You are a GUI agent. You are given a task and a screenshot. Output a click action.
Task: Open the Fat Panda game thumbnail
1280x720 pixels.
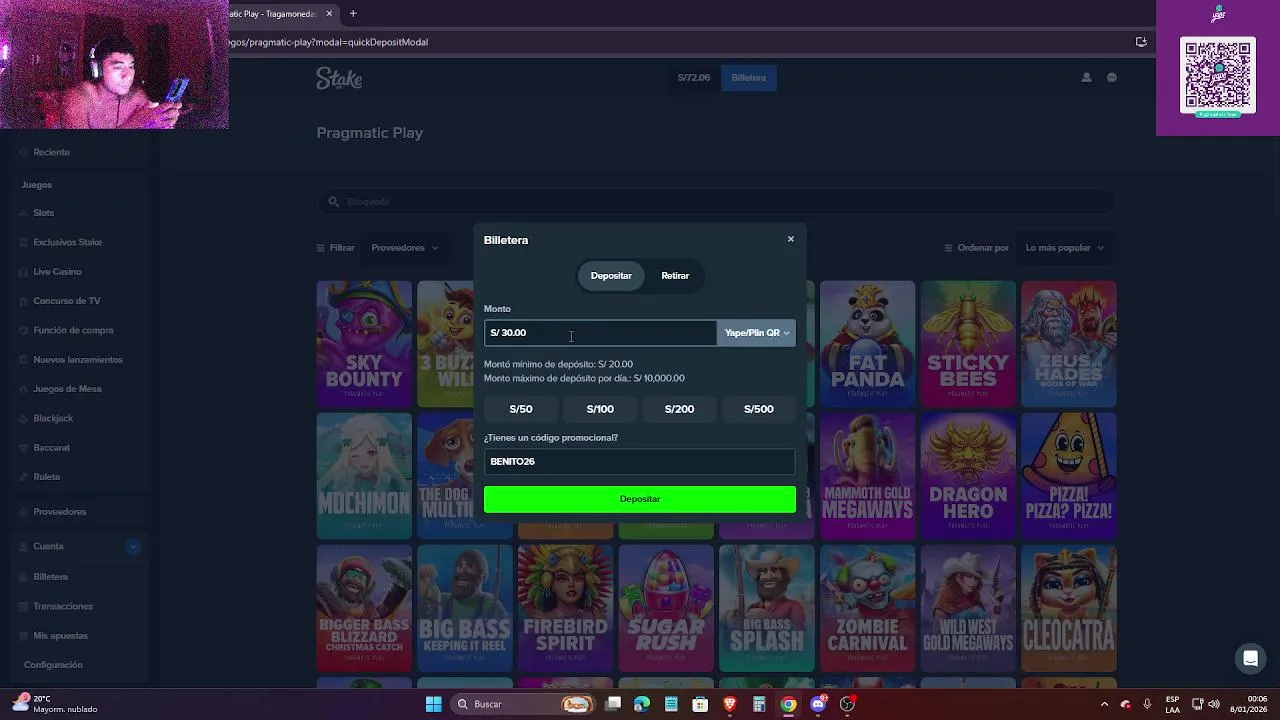click(x=867, y=344)
